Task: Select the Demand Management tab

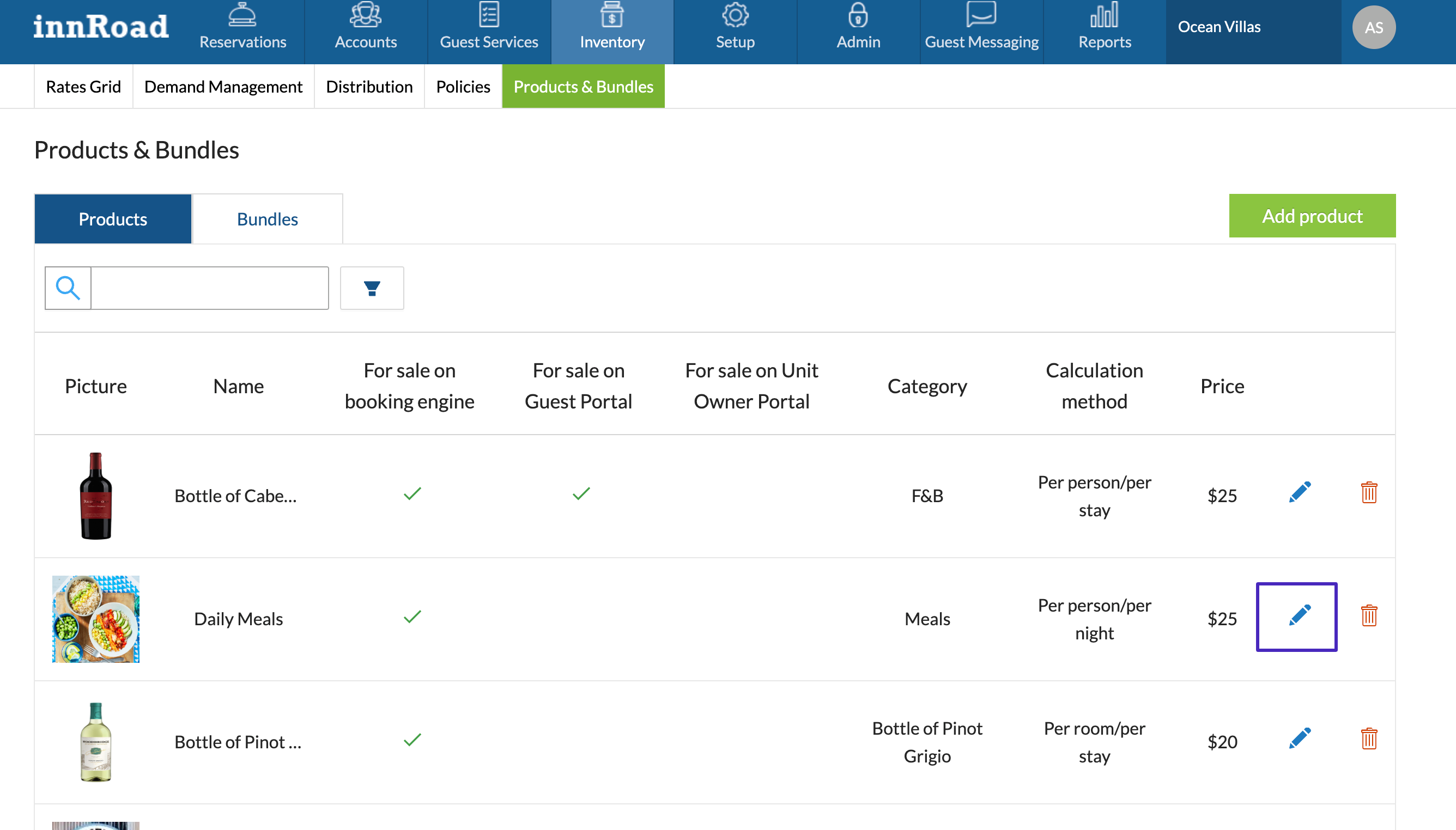Action: (x=223, y=87)
